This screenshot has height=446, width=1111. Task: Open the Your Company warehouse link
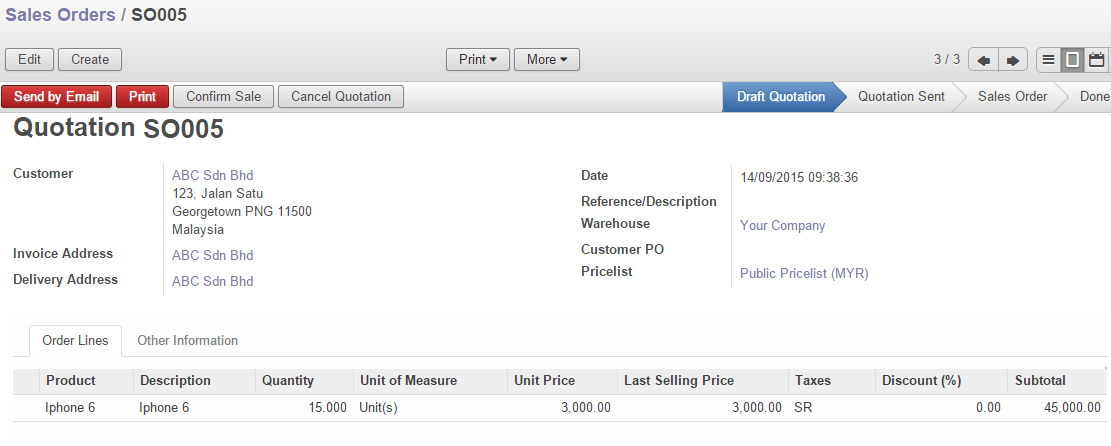pos(782,226)
